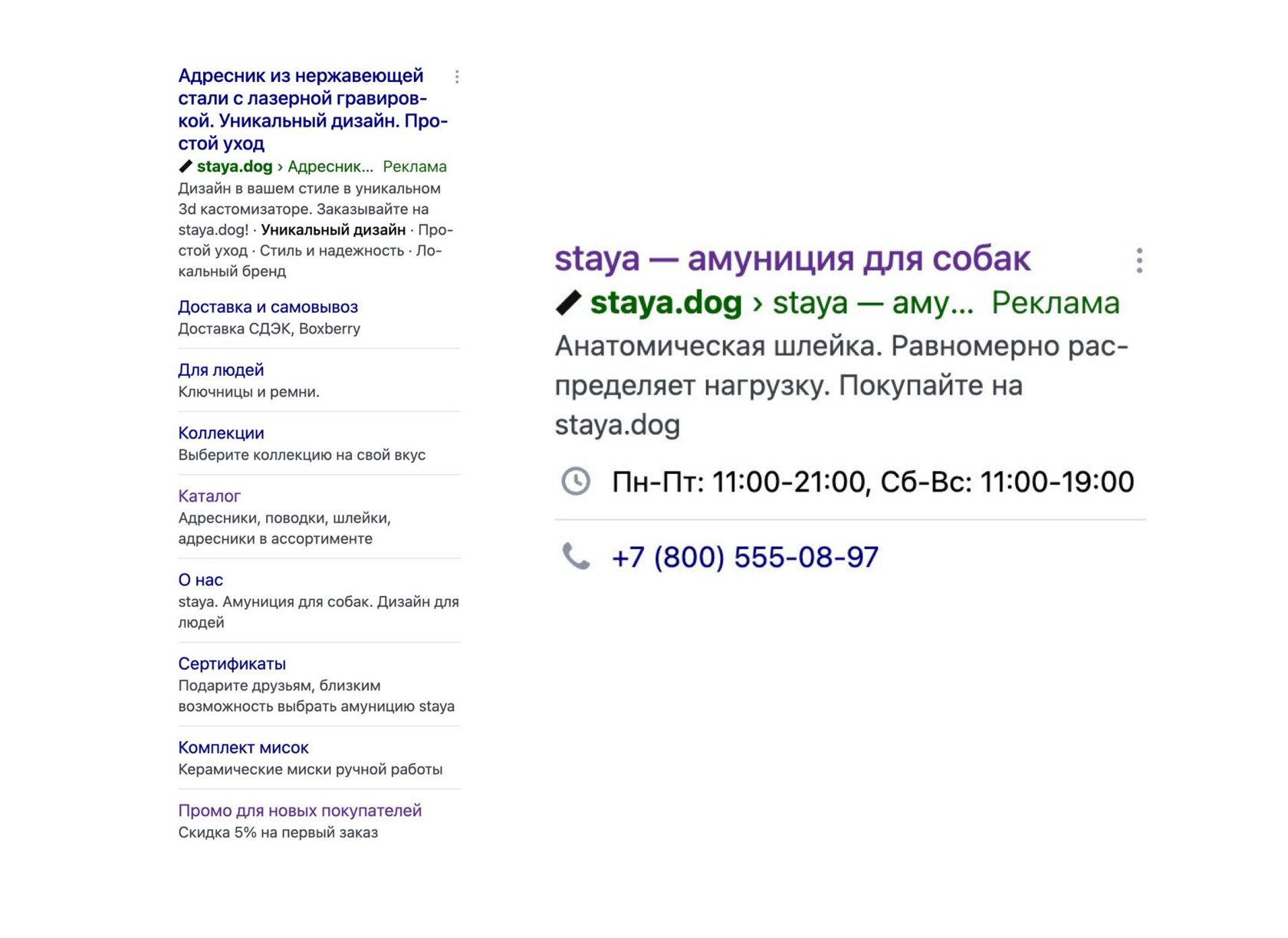The height and width of the screenshot is (938, 1288).
Task: Open the ad titled Адресник из нержавеющей стали
Action: coord(313,109)
